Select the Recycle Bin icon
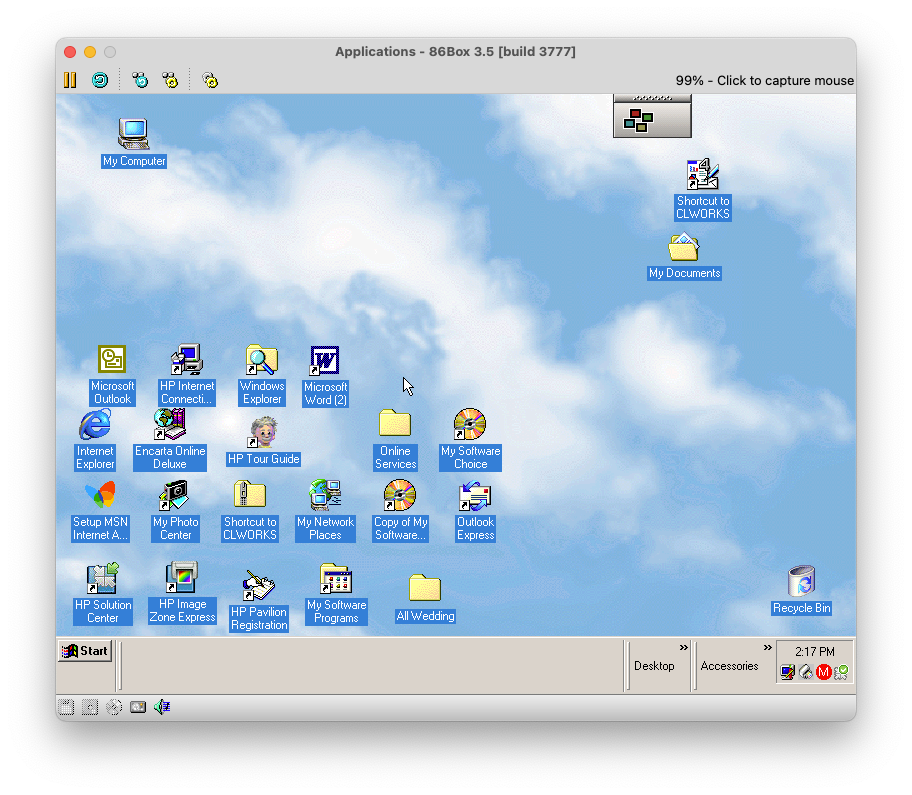The width and height of the screenshot is (912, 795). pyautogui.click(x=801, y=590)
